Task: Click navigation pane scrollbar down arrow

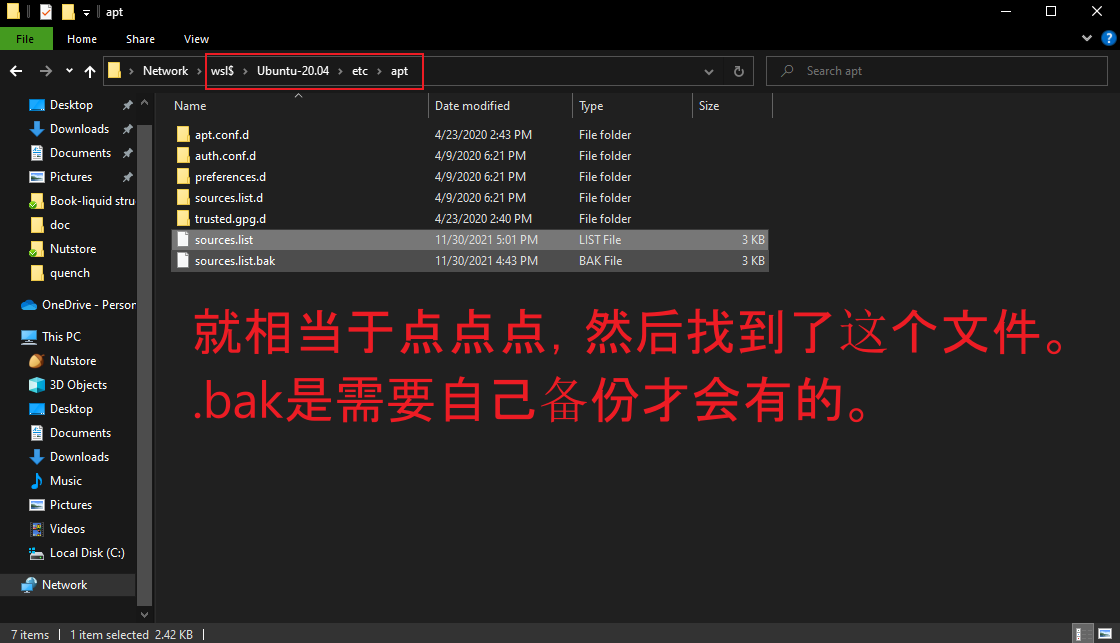Action: [x=144, y=614]
